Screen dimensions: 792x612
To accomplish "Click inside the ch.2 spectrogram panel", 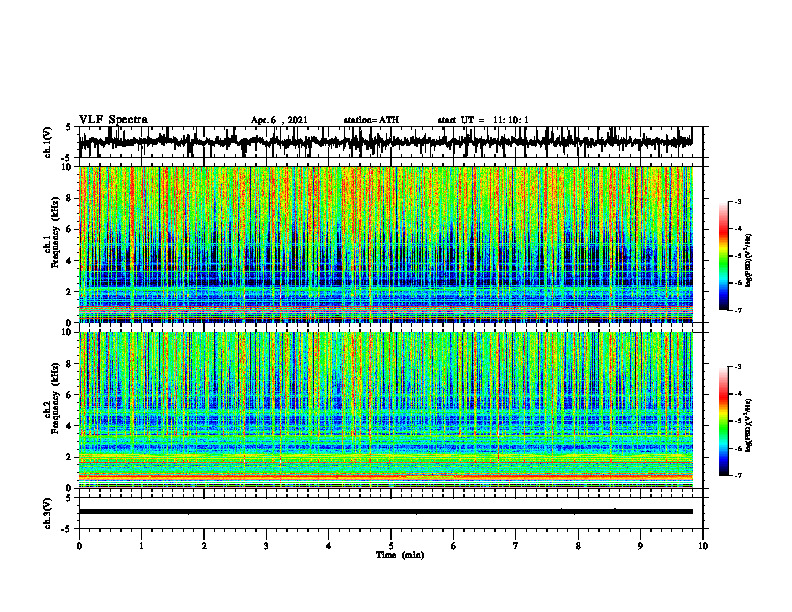I will tap(386, 410).
